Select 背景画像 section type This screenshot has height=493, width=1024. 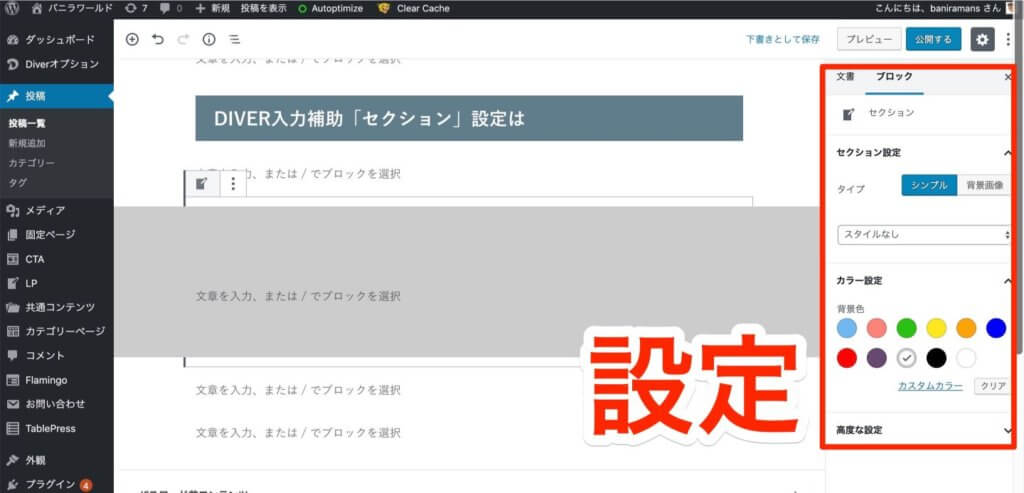tap(984, 185)
